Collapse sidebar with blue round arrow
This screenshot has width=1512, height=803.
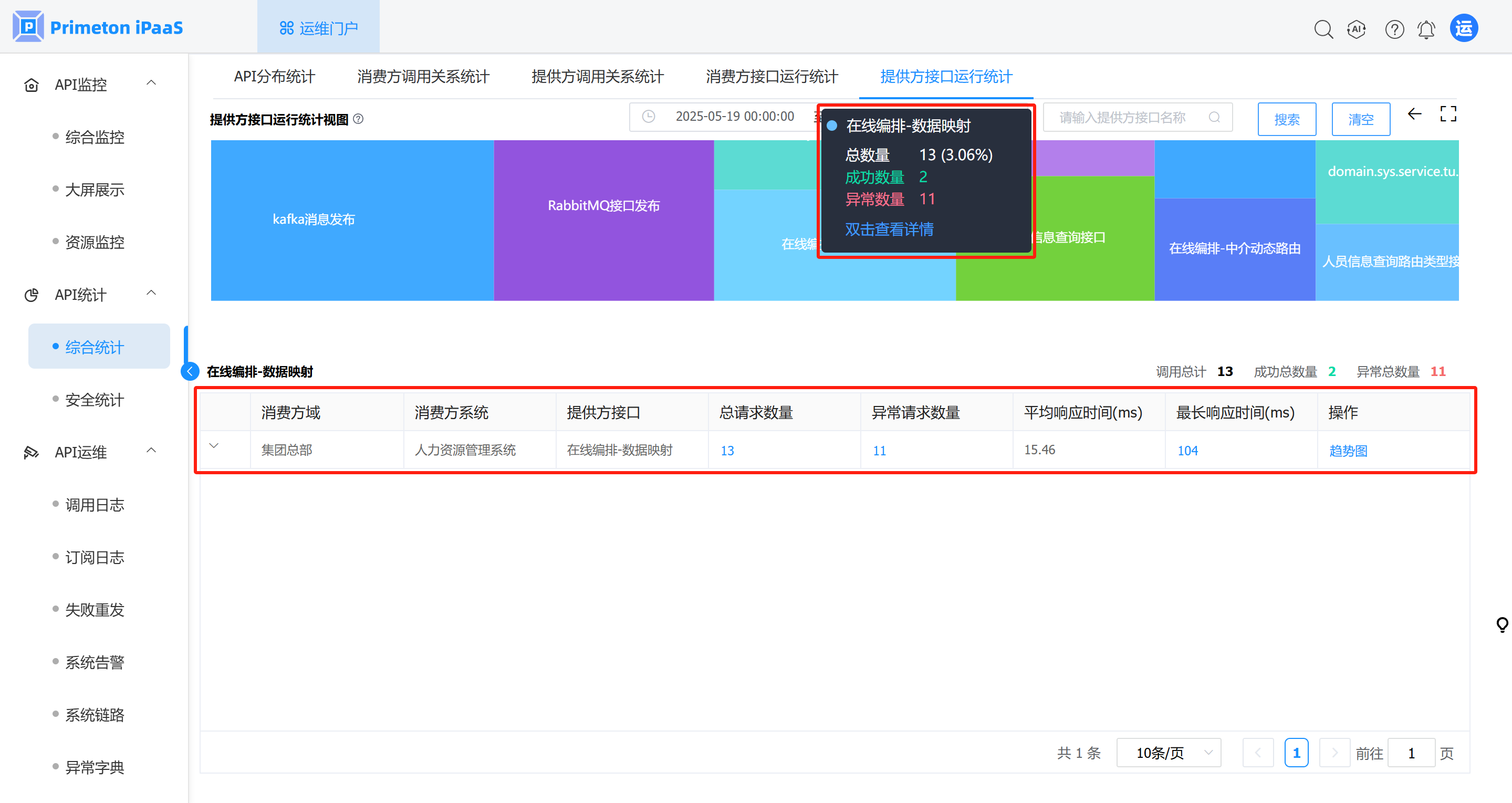[190, 371]
